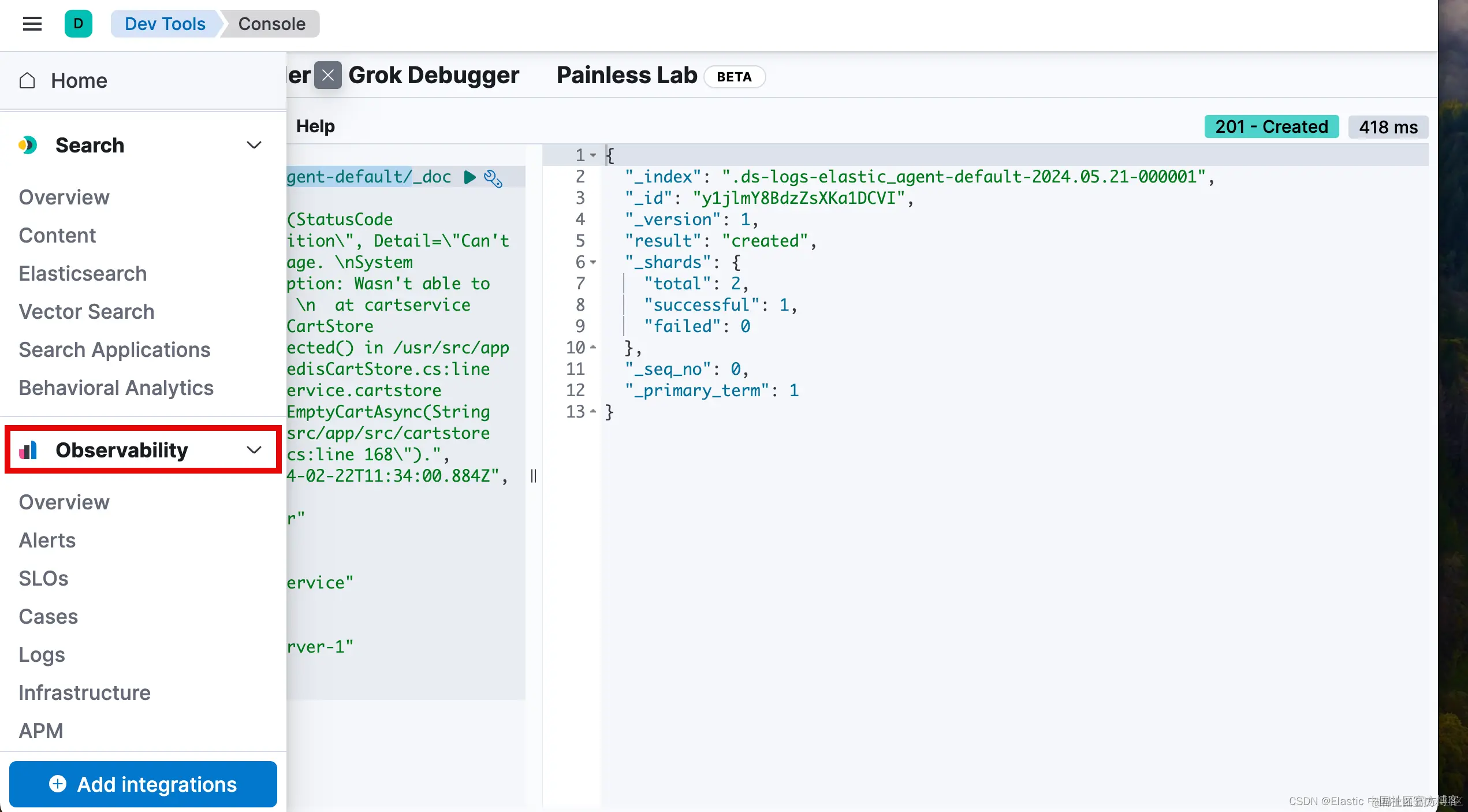Click the "_id" value y1jlmY8BdzZsXKa1DCVI
1468x812 pixels.
(x=799, y=198)
